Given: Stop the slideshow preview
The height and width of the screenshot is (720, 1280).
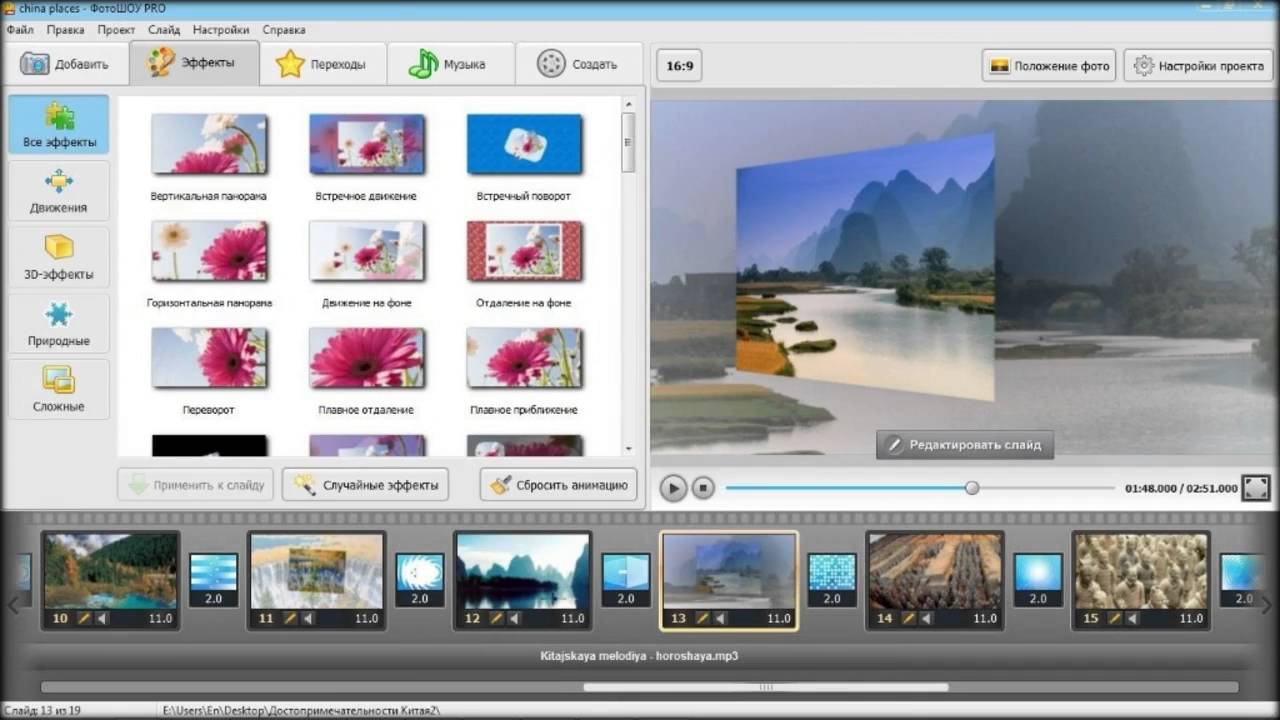Looking at the screenshot, I should tap(703, 488).
